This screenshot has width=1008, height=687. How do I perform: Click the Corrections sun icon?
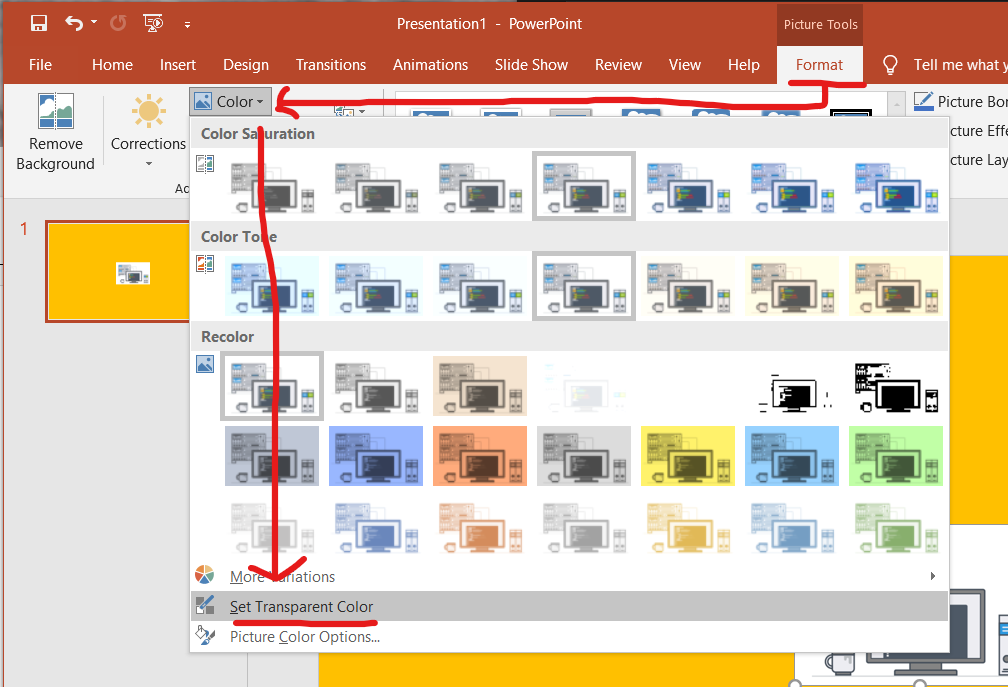point(148,111)
